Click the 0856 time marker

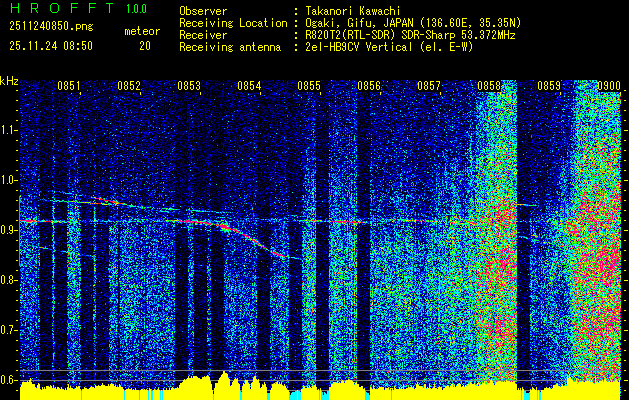[x=369, y=86]
